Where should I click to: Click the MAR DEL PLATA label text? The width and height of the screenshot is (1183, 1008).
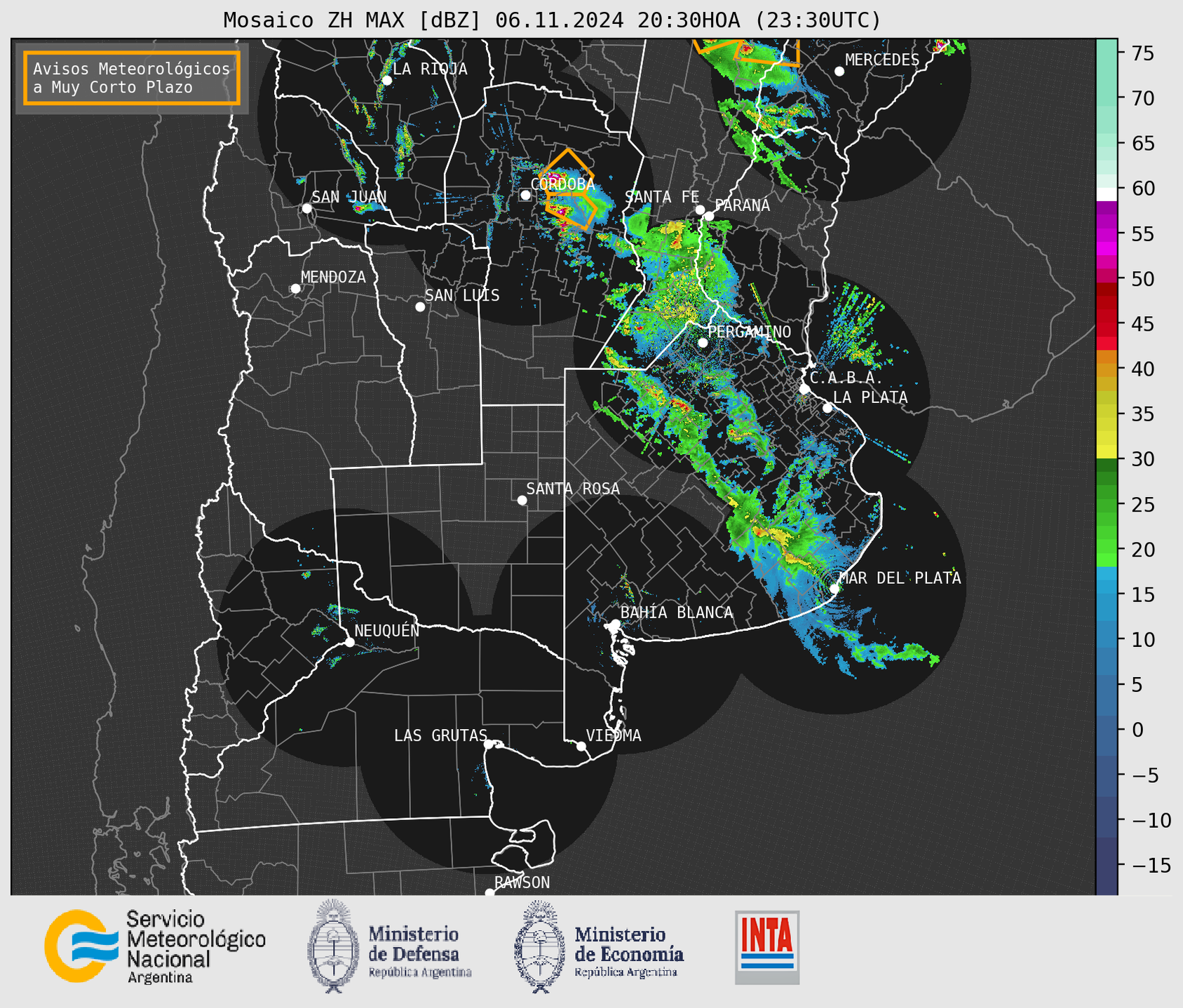[x=900, y=578]
